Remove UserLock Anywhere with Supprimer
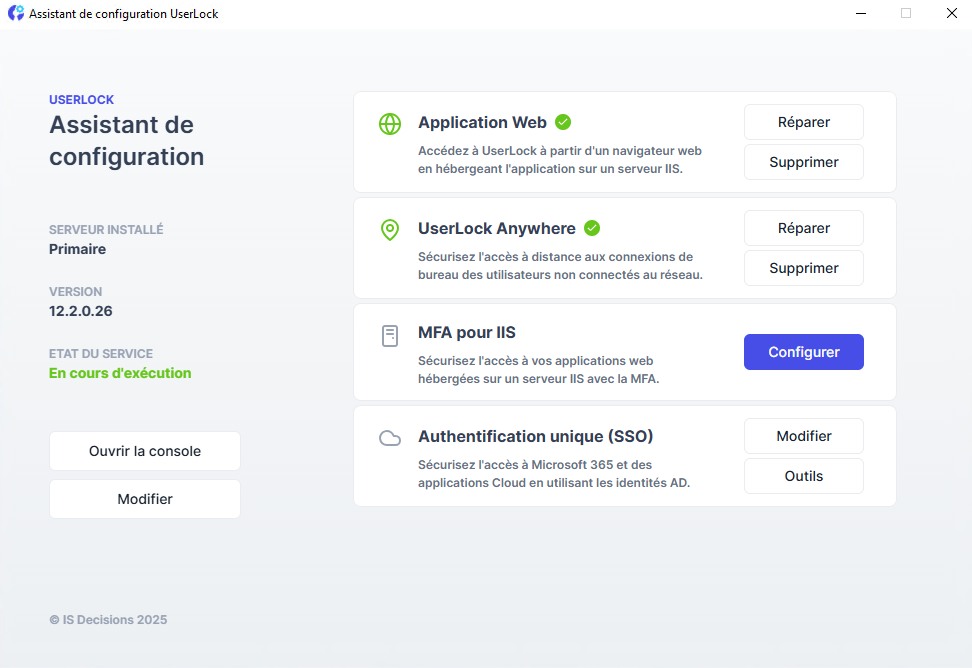The width and height of the screenshot is (972, 668). pyautogui.click(x=803, y=268)
